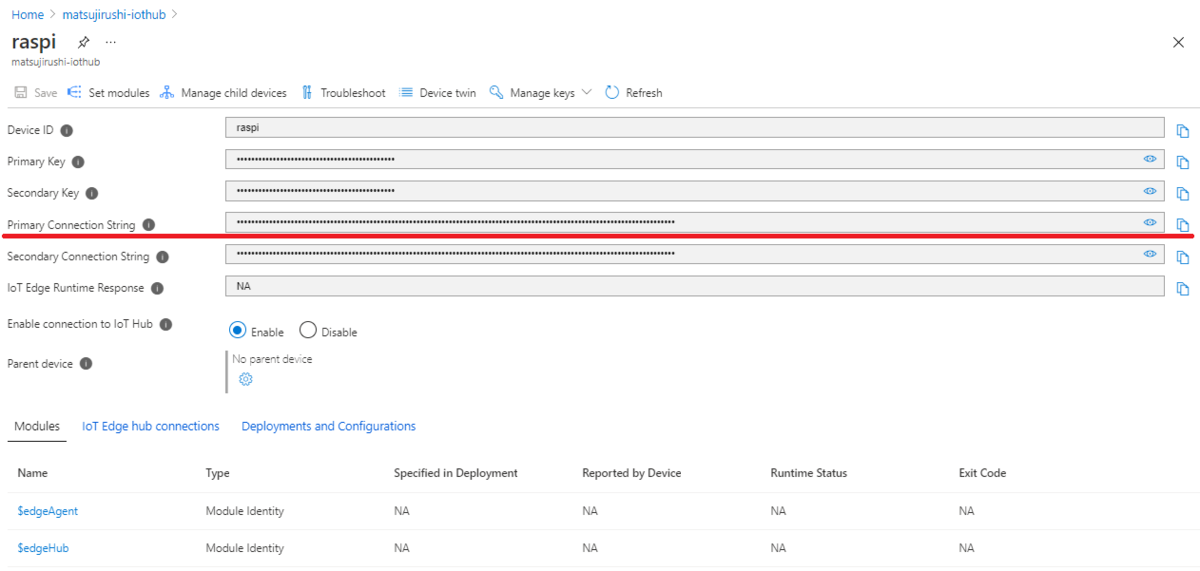Go to Home in breadcrumb
1200x571 pixels.
coord(27,15)
